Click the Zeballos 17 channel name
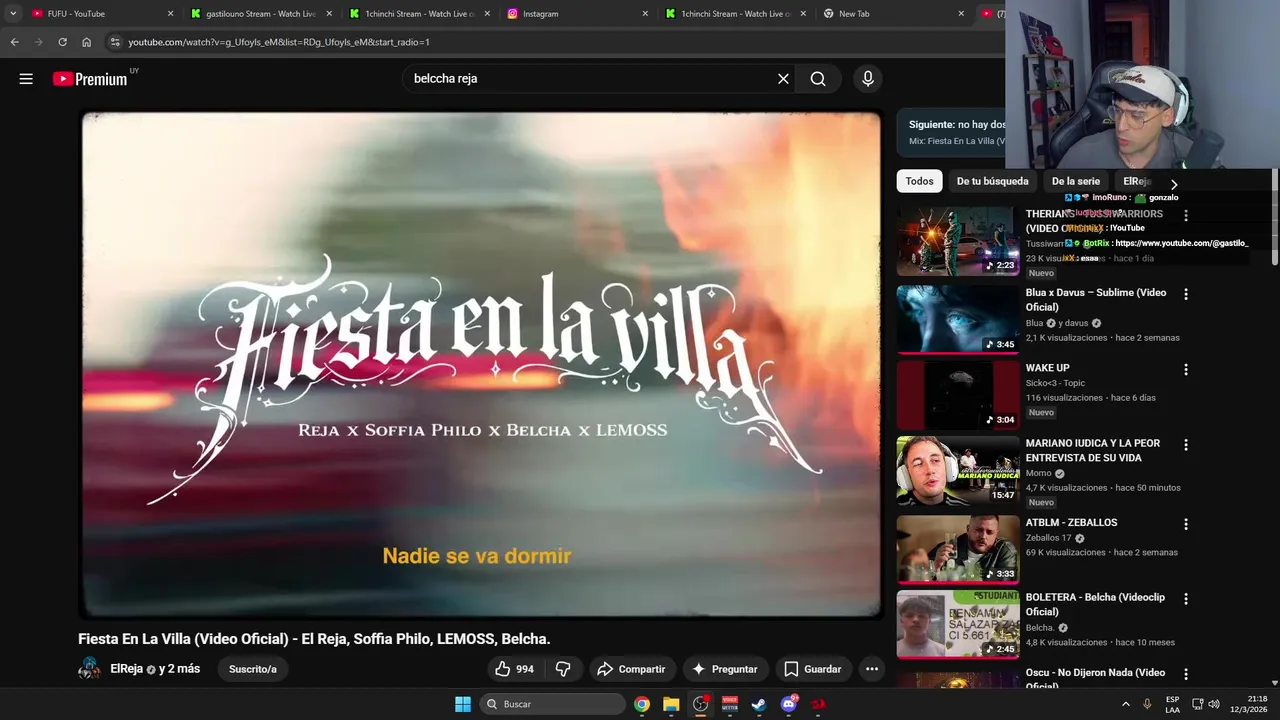This screenshot has height=720, width=1280. (1048, 538)
